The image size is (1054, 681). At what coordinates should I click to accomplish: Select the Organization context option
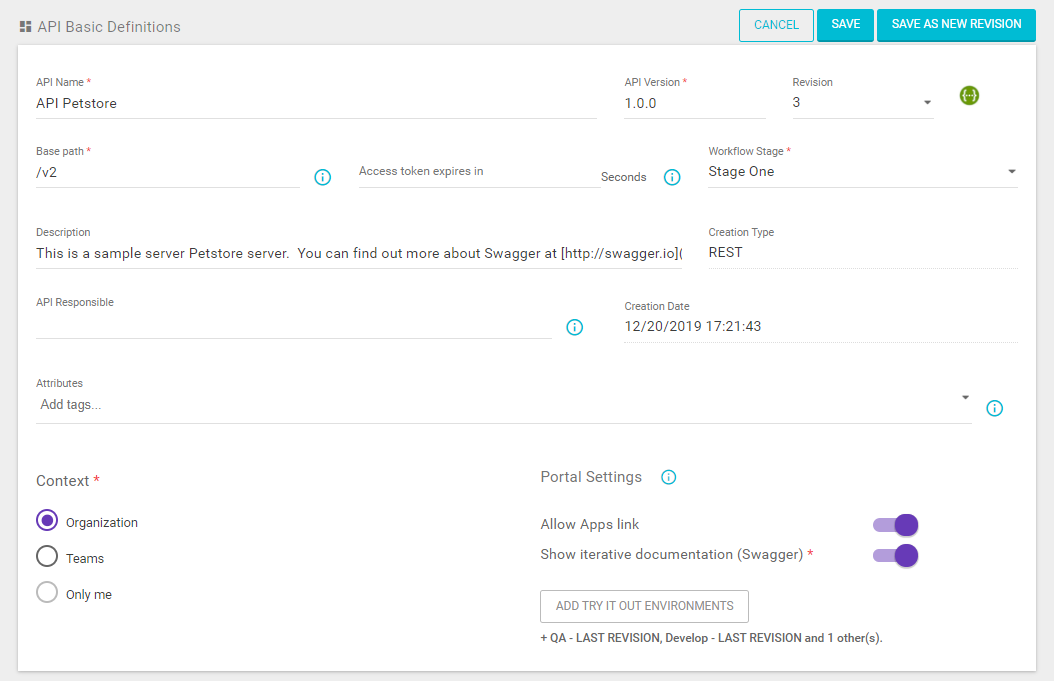pos(47,521)
